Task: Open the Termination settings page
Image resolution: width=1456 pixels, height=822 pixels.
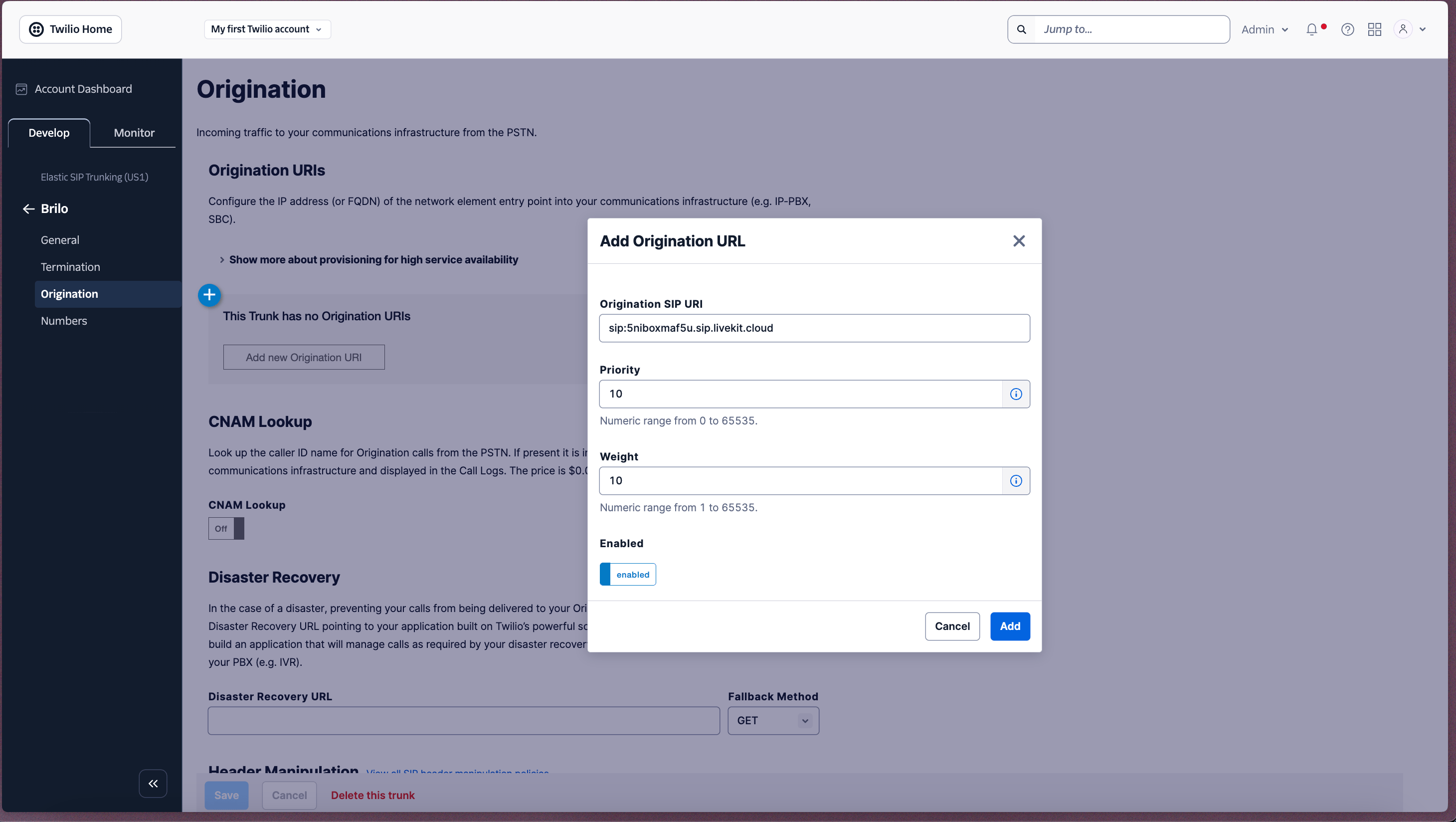Action: pos(70,267)
